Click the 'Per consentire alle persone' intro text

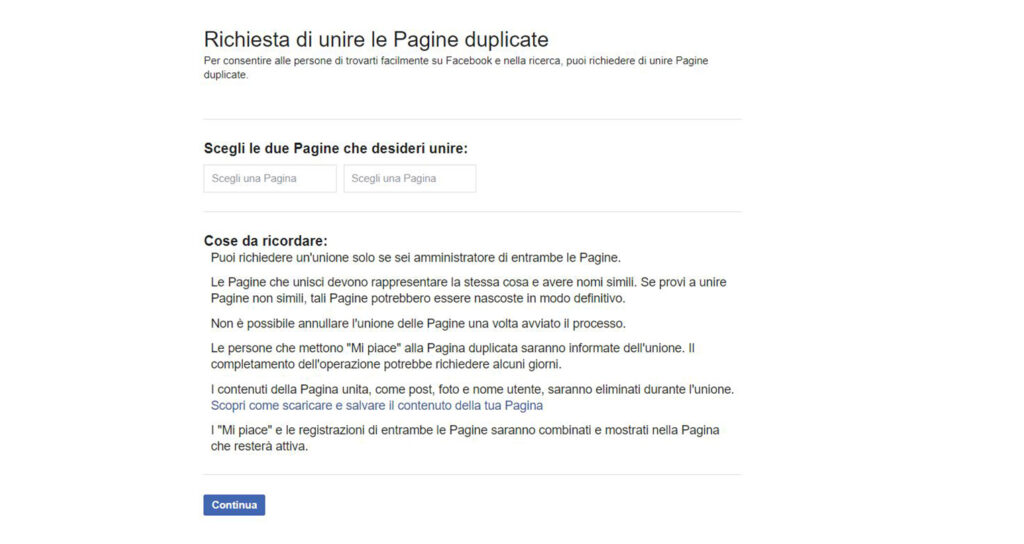pos(456,67)
